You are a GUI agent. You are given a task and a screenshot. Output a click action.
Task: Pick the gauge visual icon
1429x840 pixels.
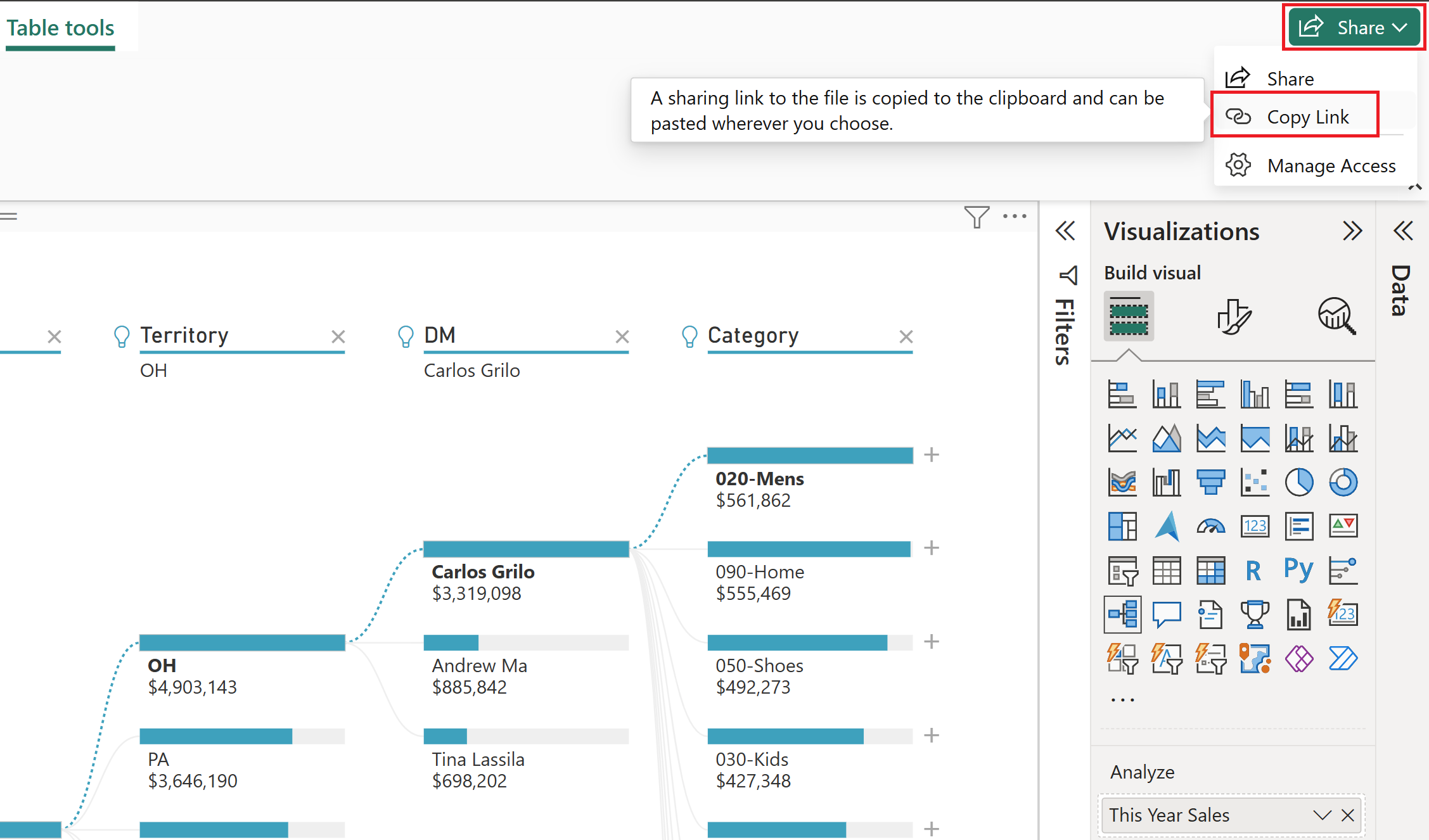click(x=1210, y=526)
